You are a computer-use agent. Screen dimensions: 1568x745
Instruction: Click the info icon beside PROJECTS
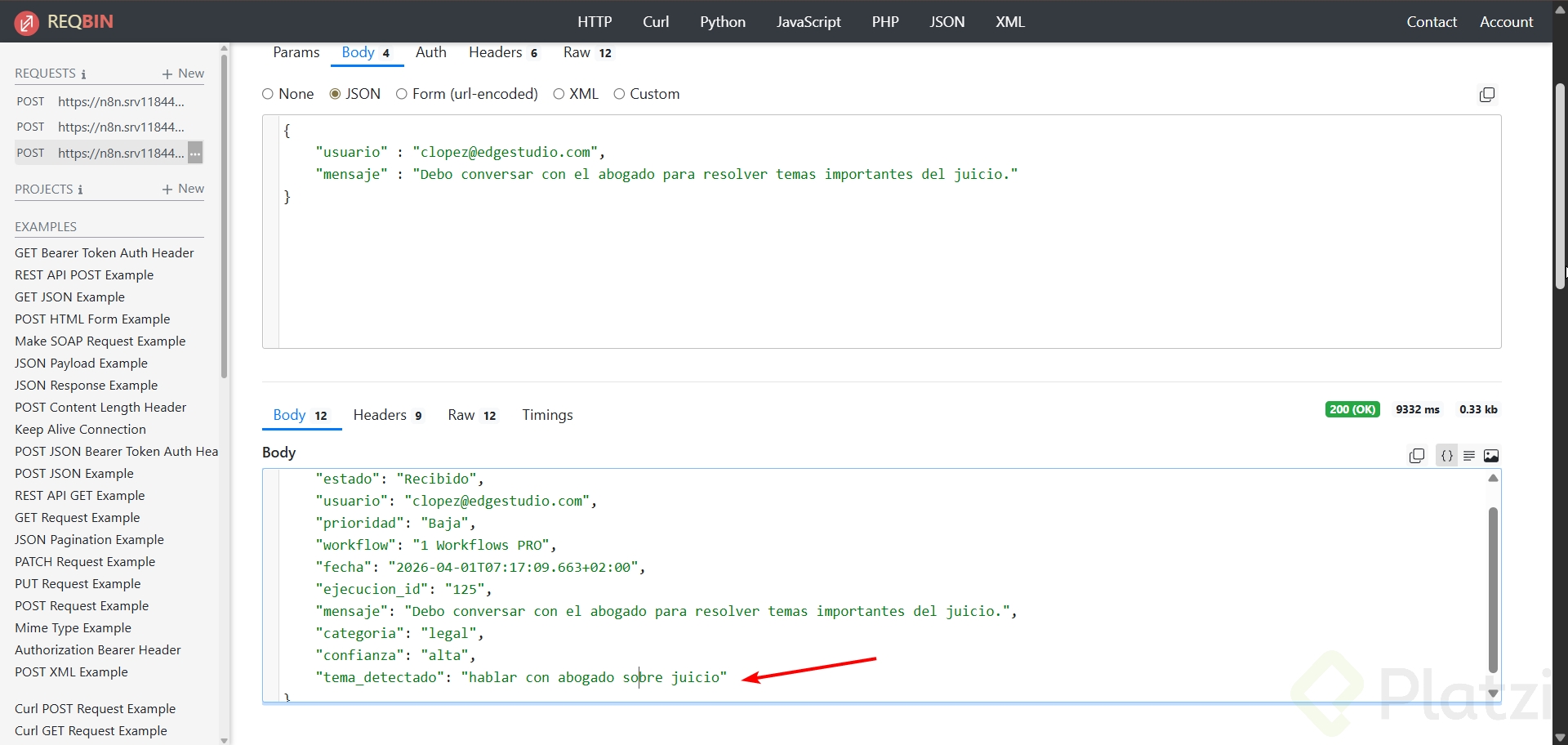click(x=80, y=190)
